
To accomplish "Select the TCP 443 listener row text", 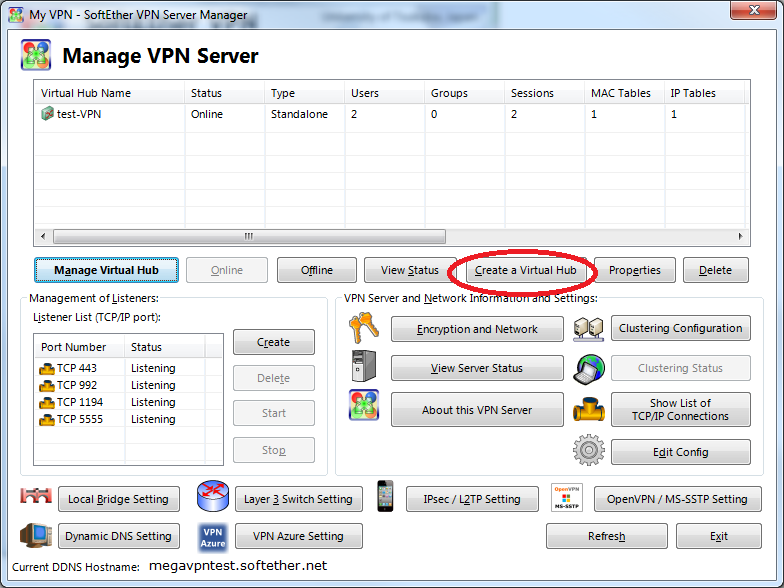I will click(76, 368).
